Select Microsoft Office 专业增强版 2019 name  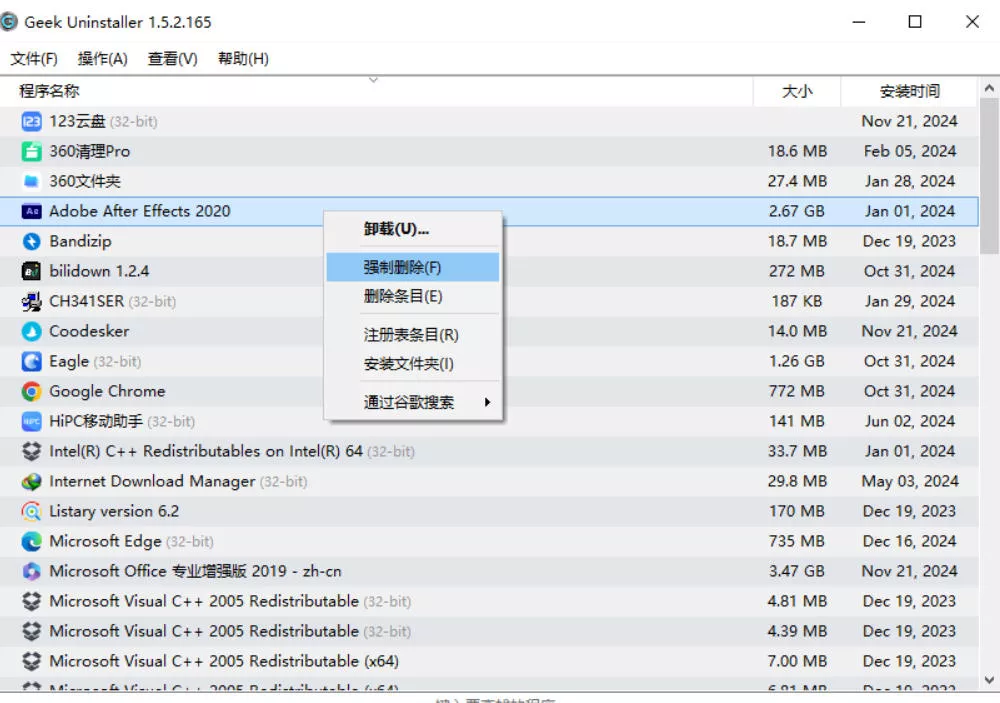(x=195, y=571)
